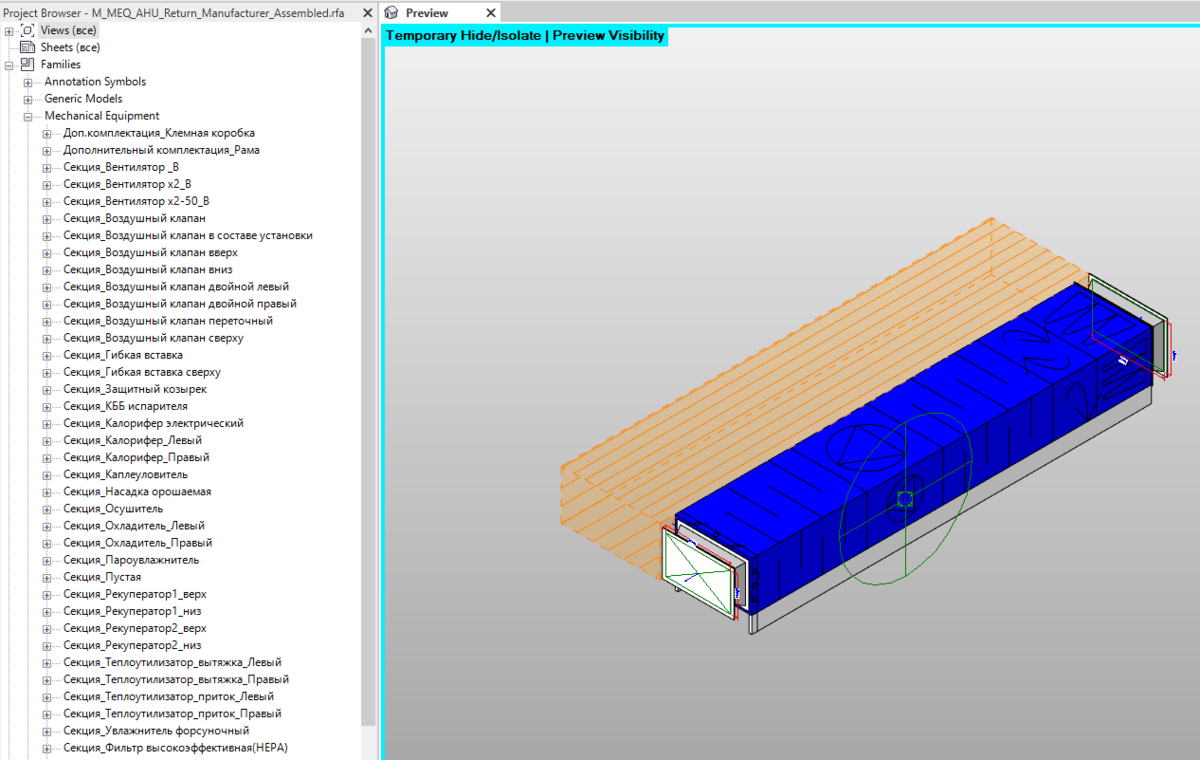1200x760 pixels.
Task: Collapse Mechanical Equipment category
Action: (x=28, y=116)
